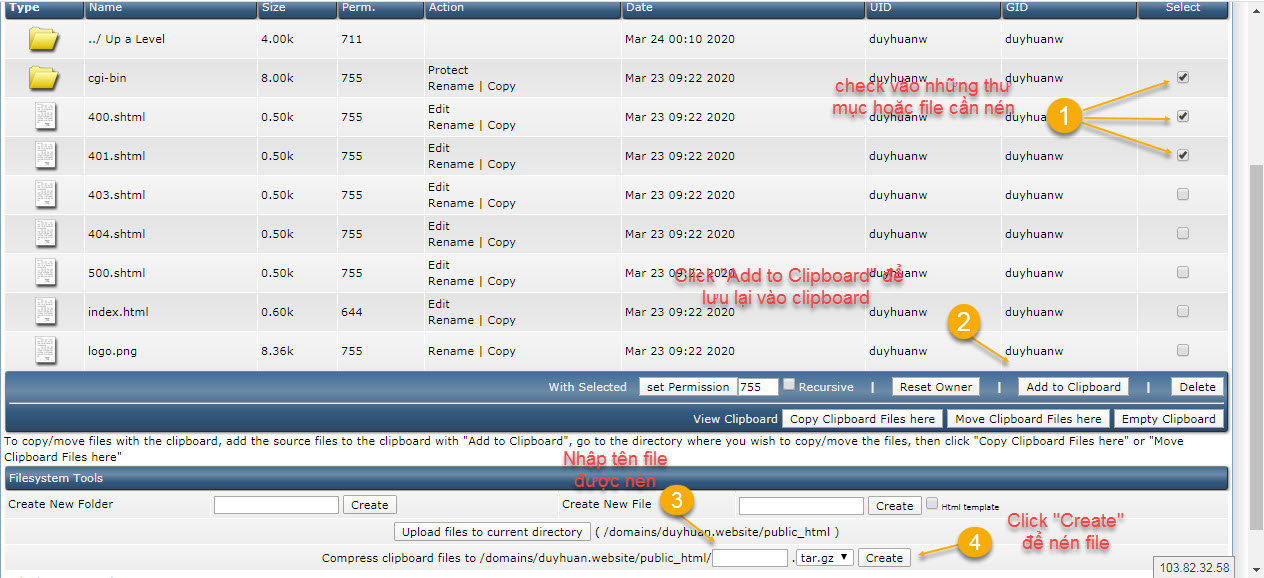1264x578 pixels.
Task: Check the 403.shtml select checkbox
Action: 1183,194
